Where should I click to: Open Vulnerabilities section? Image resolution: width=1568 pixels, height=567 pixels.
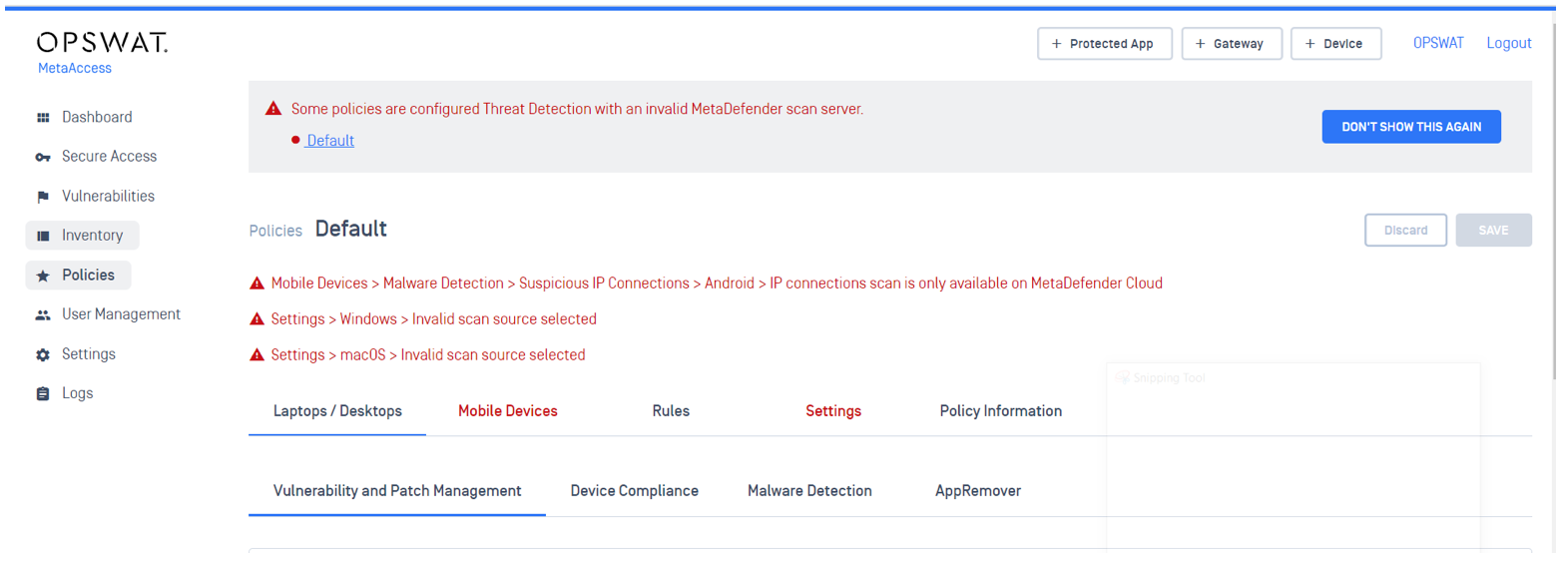pos(108,196)
